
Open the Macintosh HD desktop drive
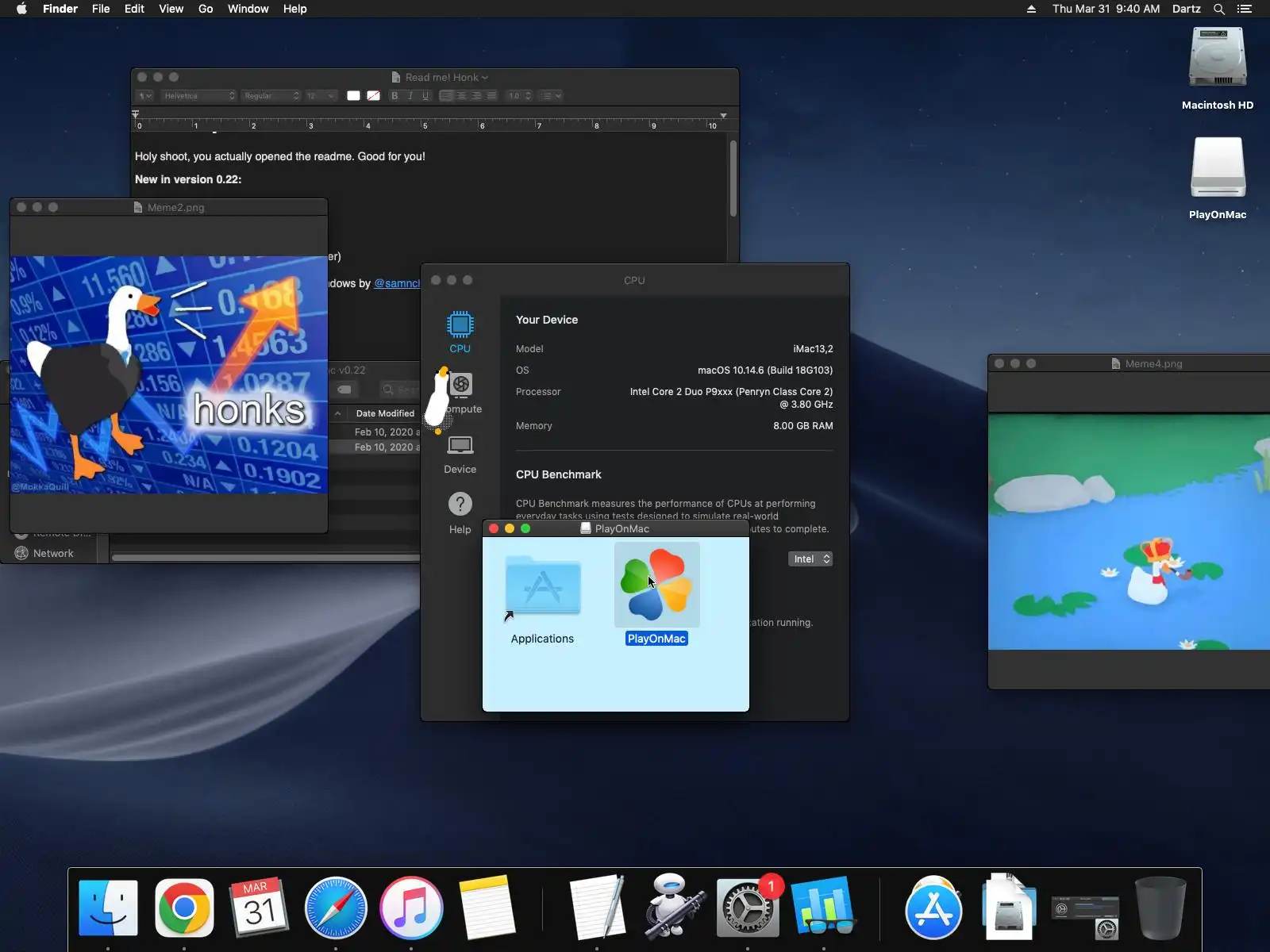pyautogui.click(x=1218, y=68)
